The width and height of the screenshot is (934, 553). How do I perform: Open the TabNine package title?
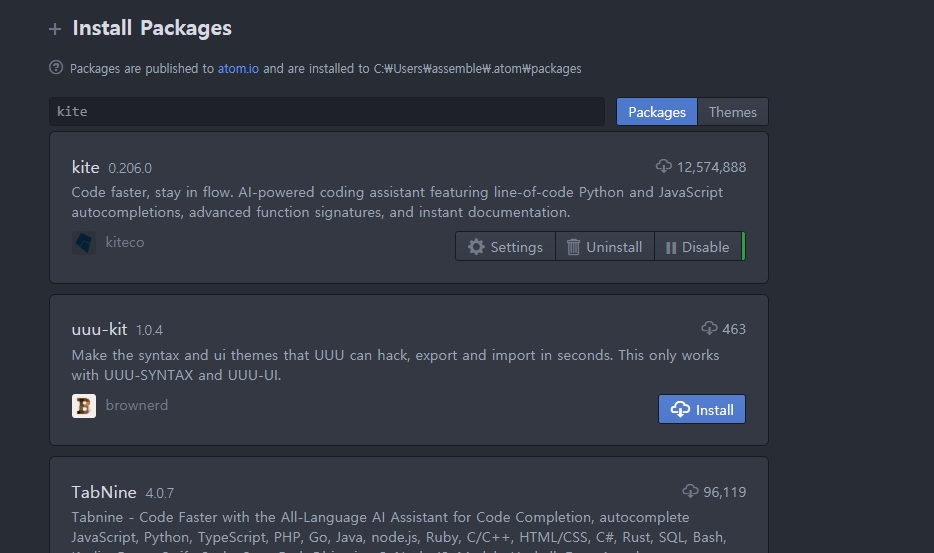[104, 492]
